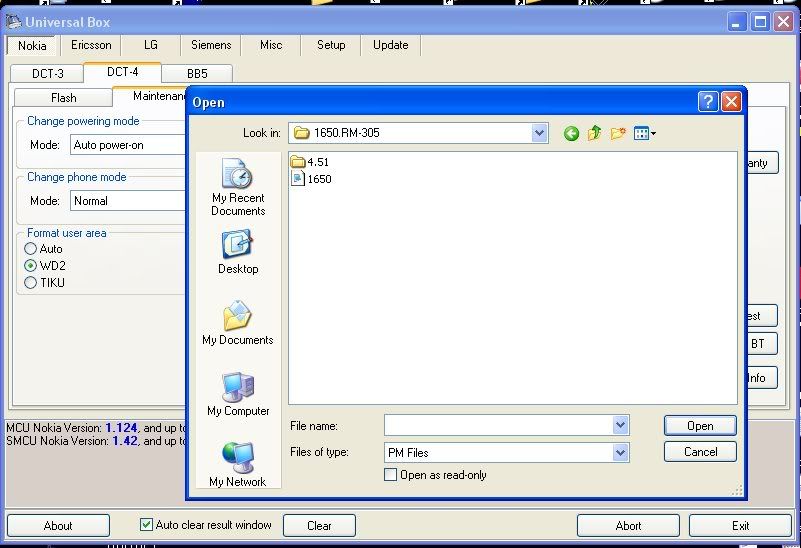Close the Open dialog with red X
801x548 pixels.
click(732, 102)
